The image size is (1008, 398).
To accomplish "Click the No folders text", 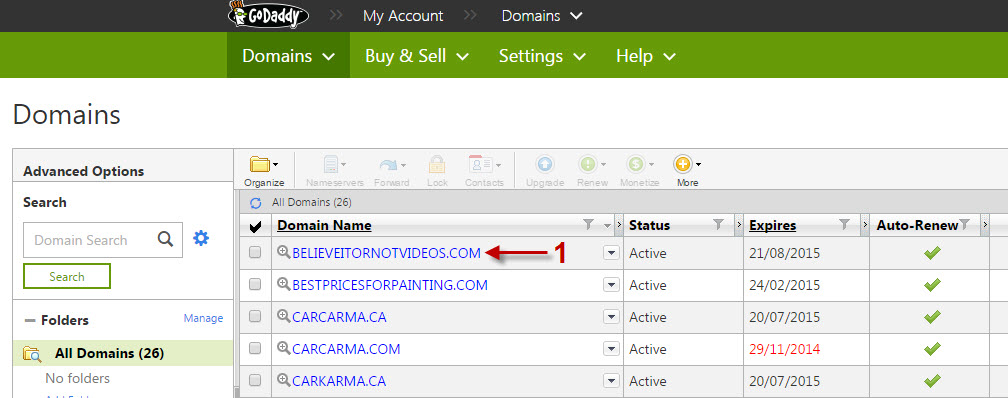I will tap(77, 378).
